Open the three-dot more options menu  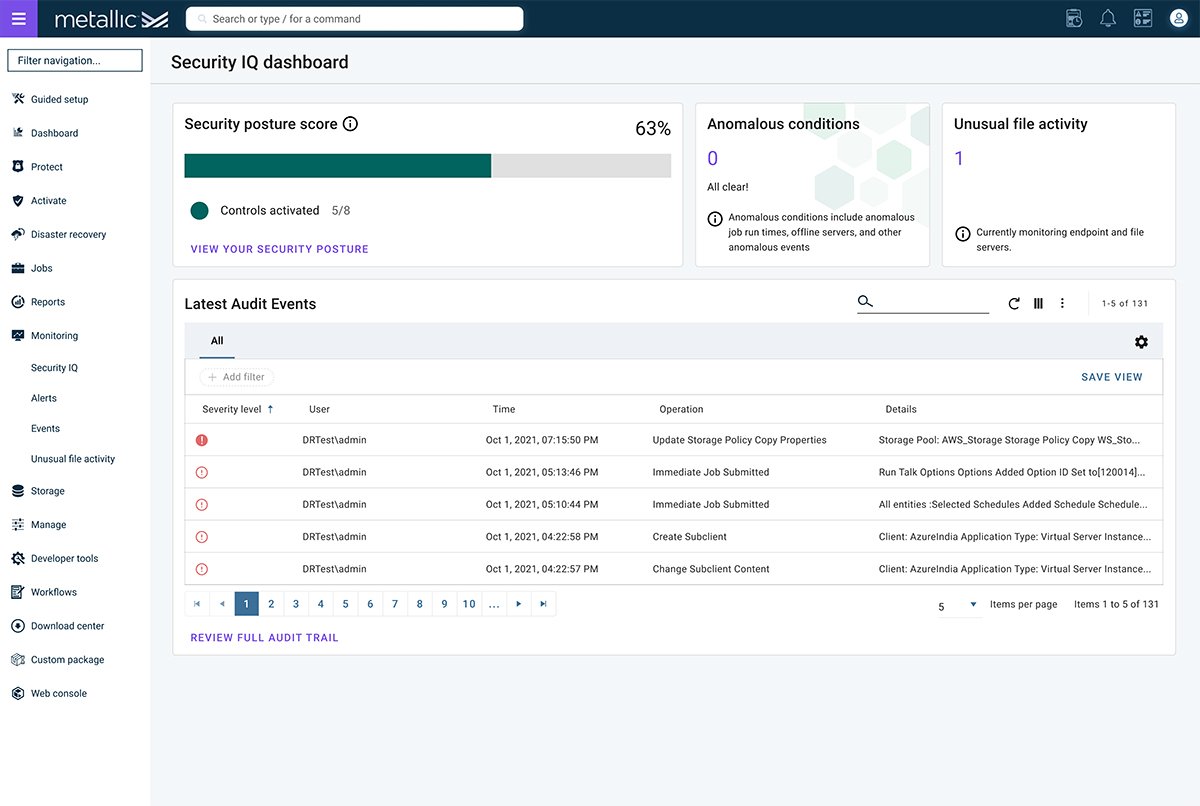point(1062,303)
